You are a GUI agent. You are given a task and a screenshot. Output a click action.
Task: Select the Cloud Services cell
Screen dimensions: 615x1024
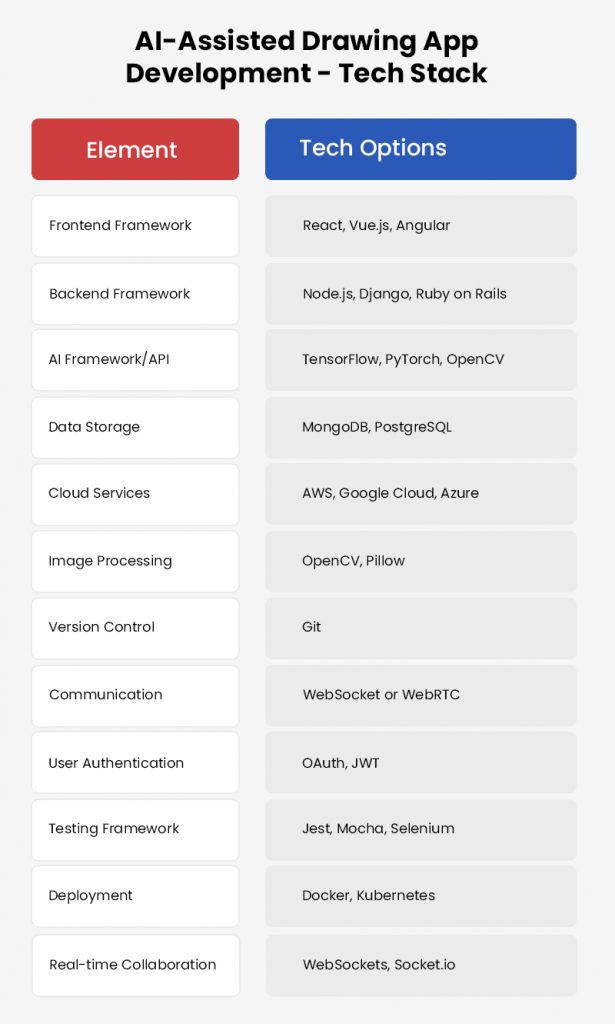(x=135, y=494)
